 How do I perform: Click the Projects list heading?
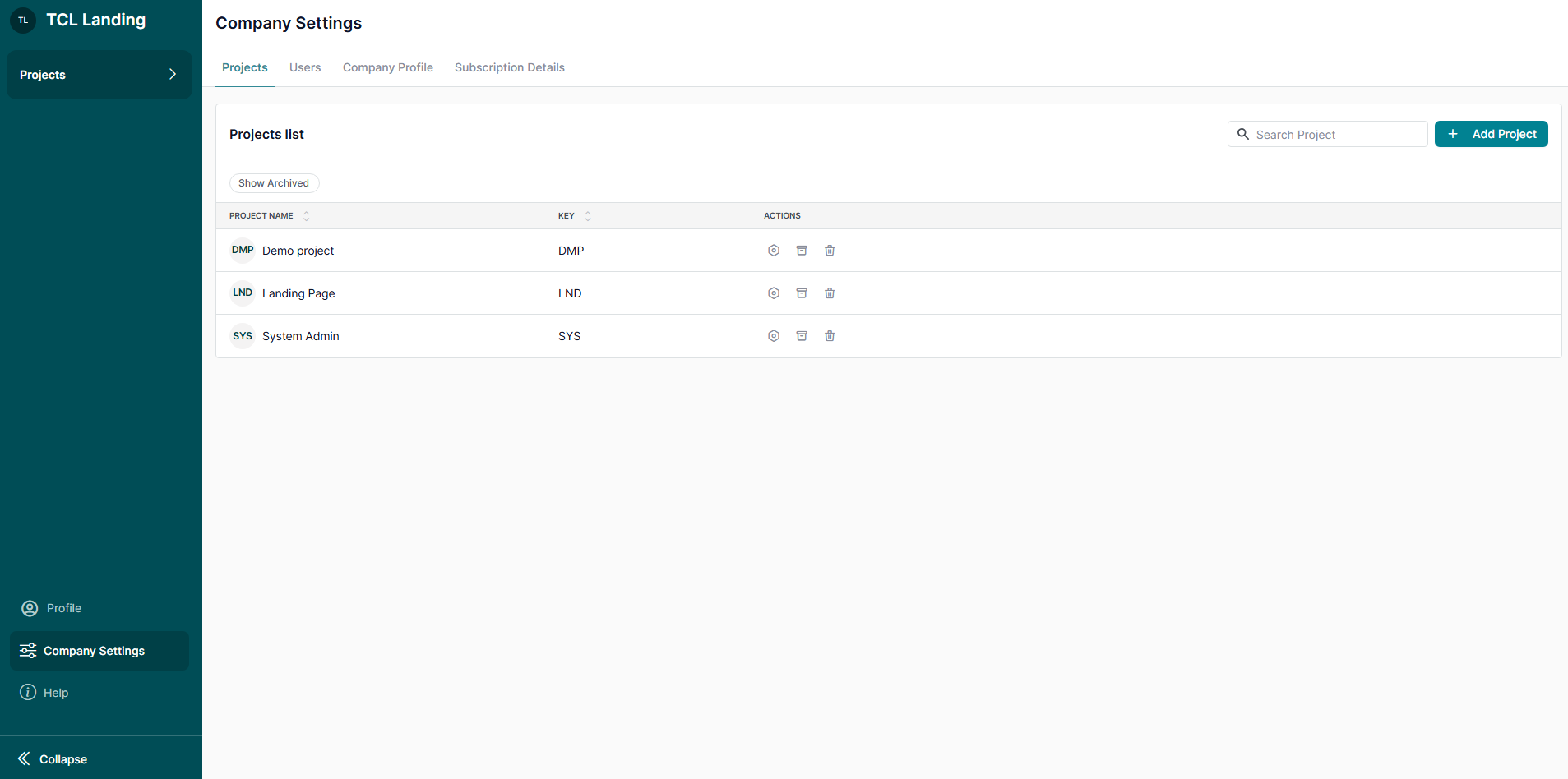coord(266,134)
